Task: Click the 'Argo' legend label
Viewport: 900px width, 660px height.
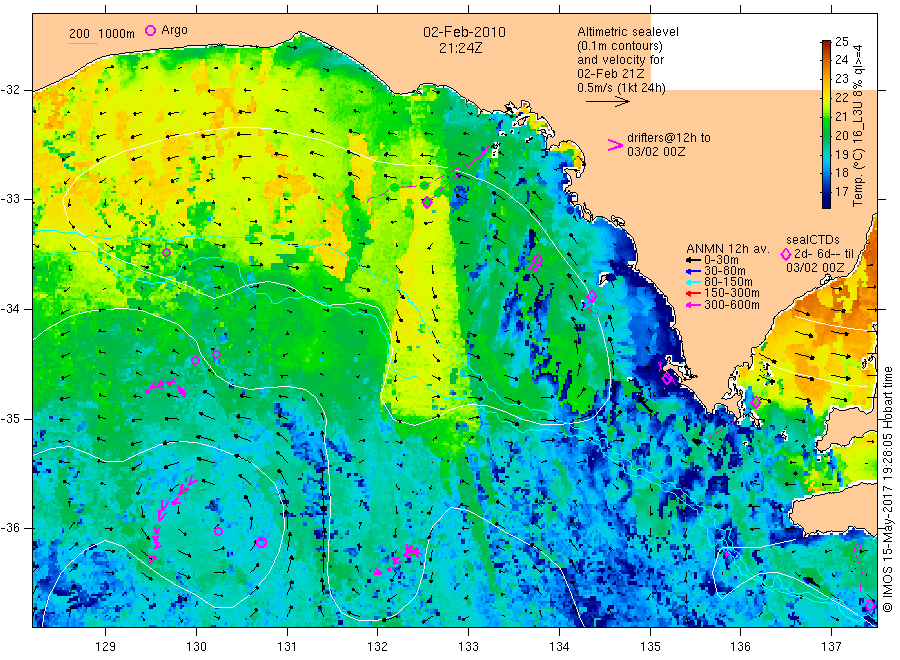Action: (174, 30)
